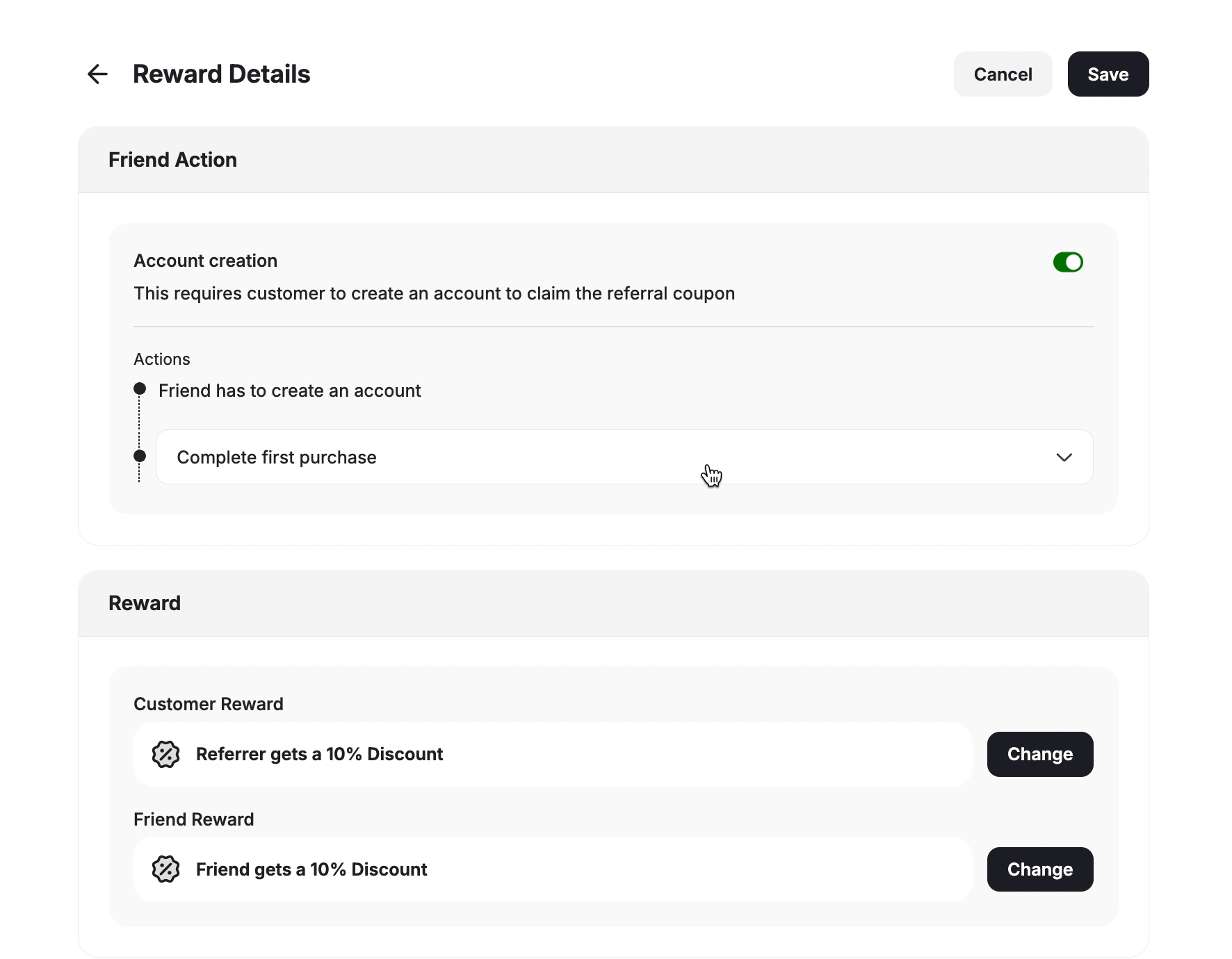The height and width of the screenshot is (959, 1232).
Task: Change the Customer Reward discount
Action: [1039, 754]
